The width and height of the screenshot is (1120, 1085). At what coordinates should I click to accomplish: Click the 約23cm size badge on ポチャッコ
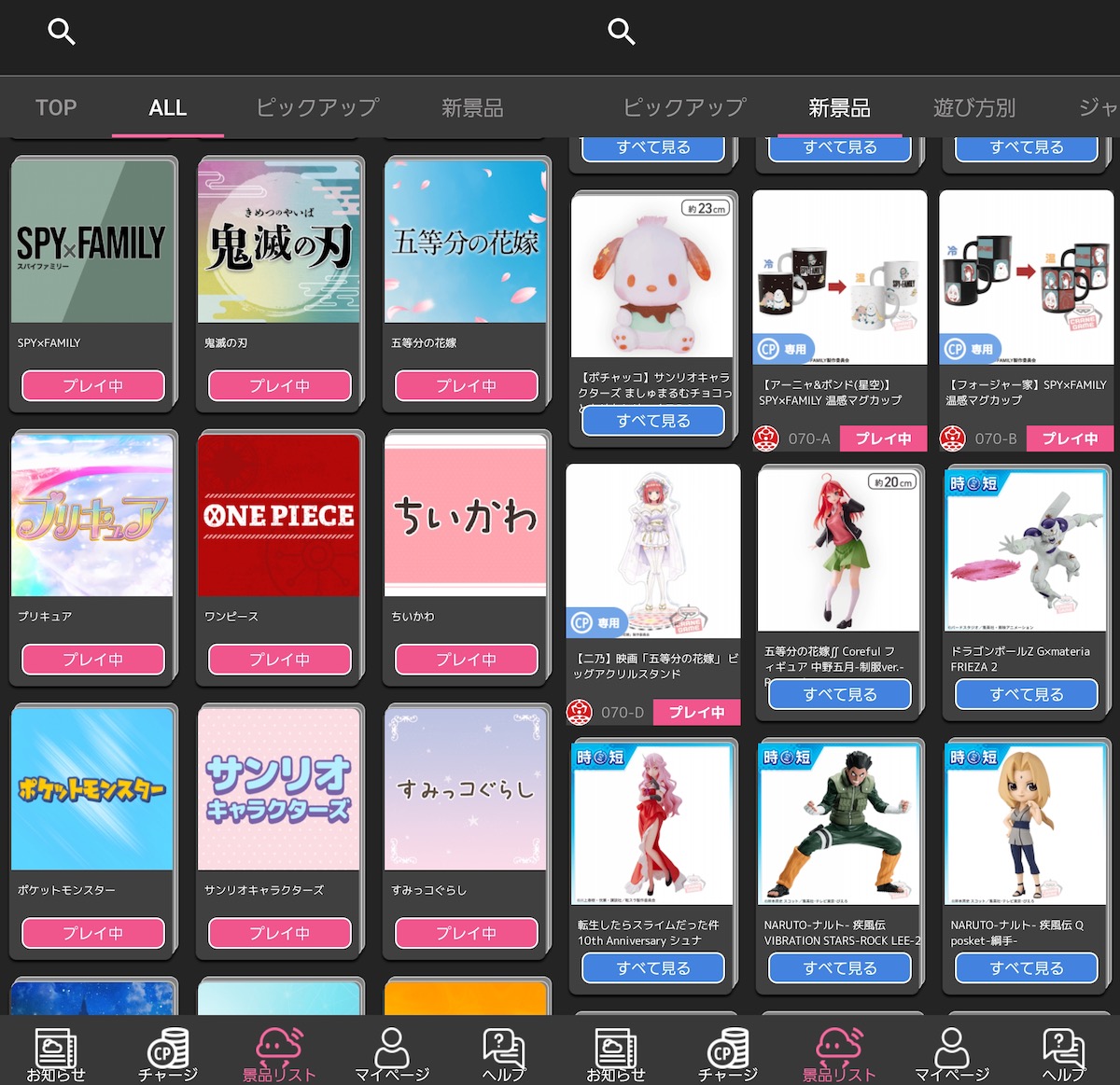pyautogui.click(x=706, y=208)
